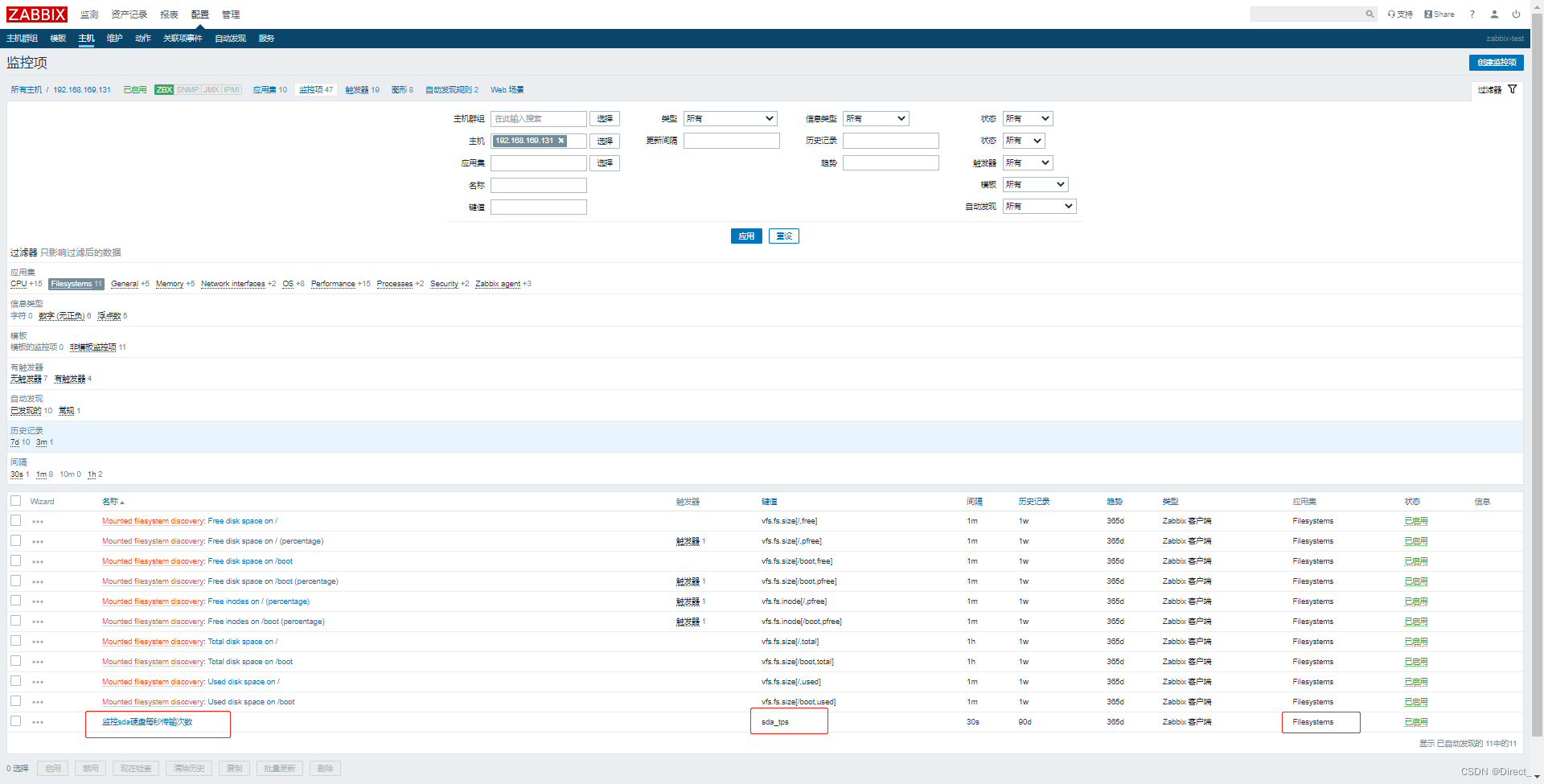
Task: Check the row for vfs.fs.inode[/,pfree]
Action: (15, 601)
